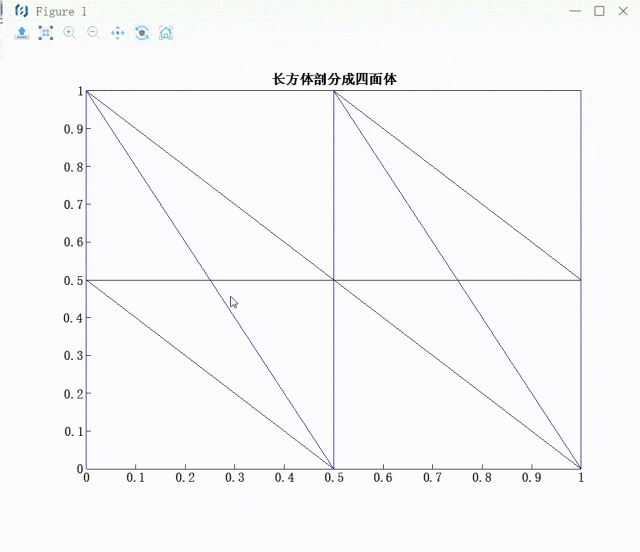Click the x-axis tick label 0.3
640x552 pixels.
(235, 479)
